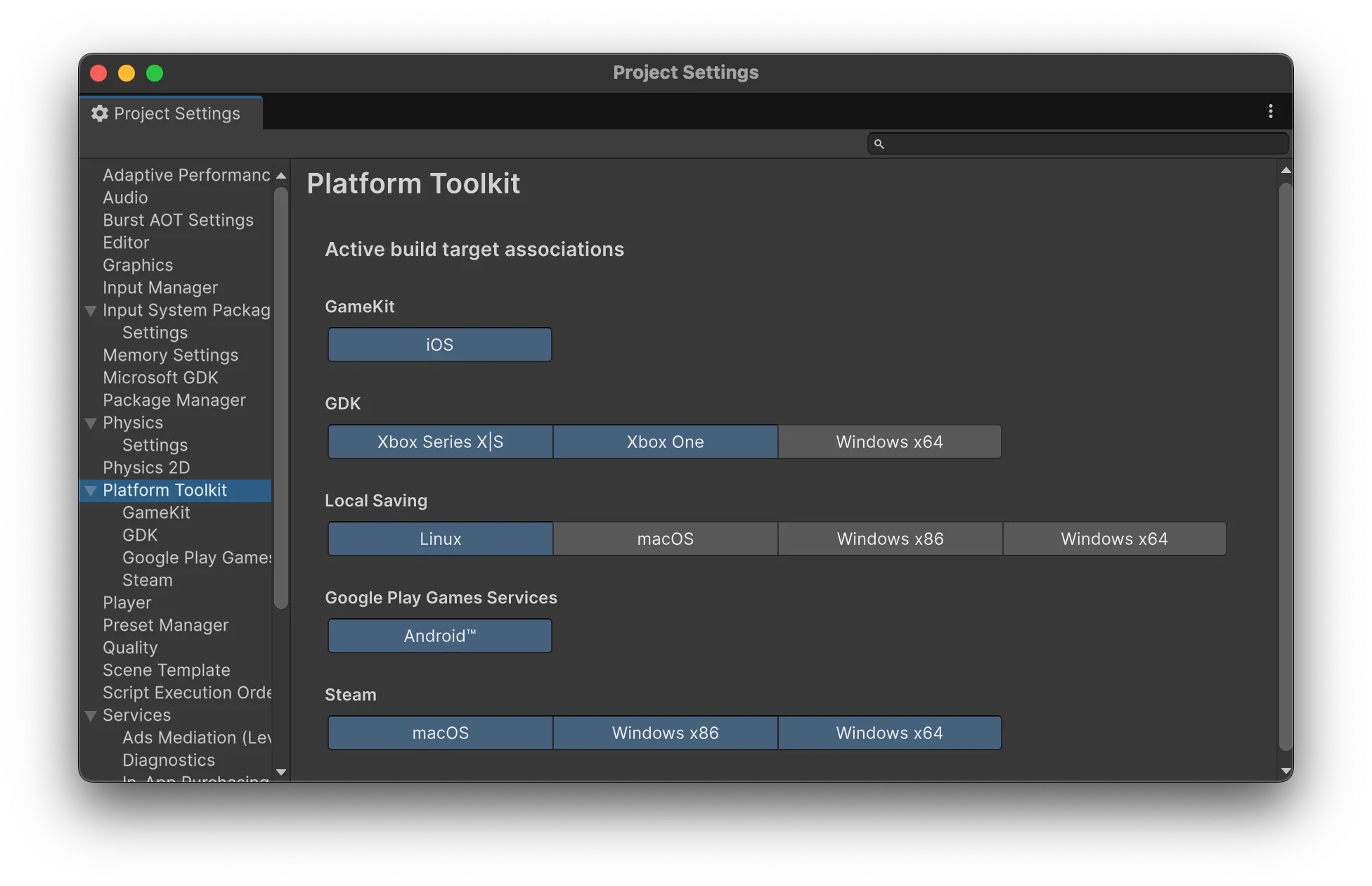This screenshot has height=886, width=1372.
Task: Select Google Play Games settings
Action: tap(195, 558)
